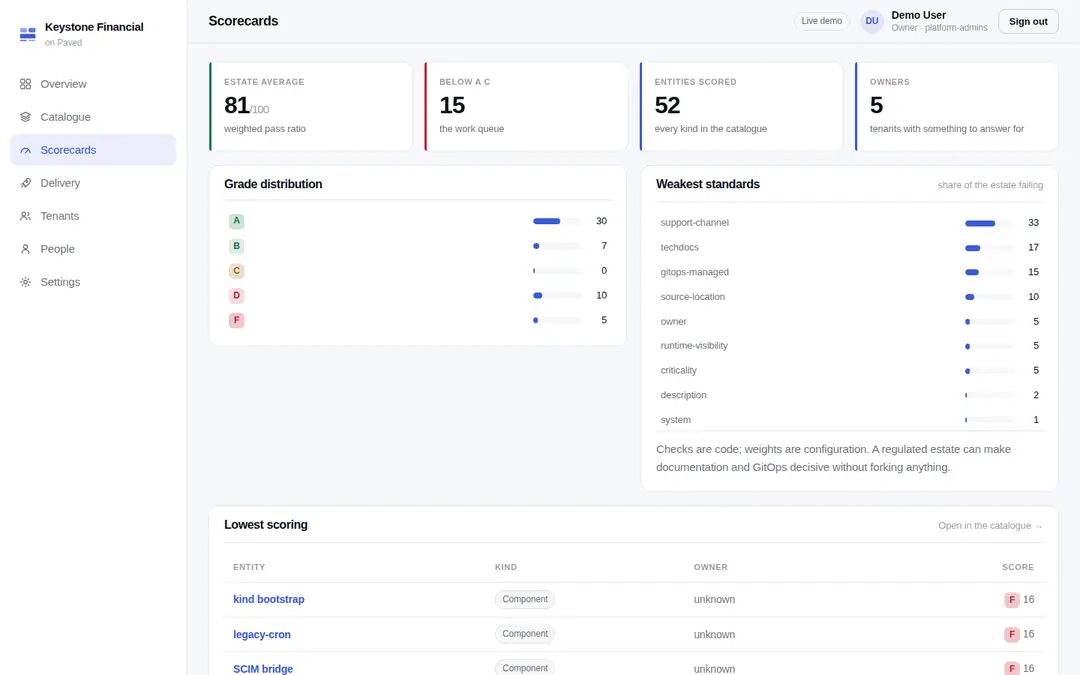Image resolution: width=1080 pixels, height=675 pixels.
Task: Click the grade F badge in Grade distribution
Action: click(x=236, y=320)
